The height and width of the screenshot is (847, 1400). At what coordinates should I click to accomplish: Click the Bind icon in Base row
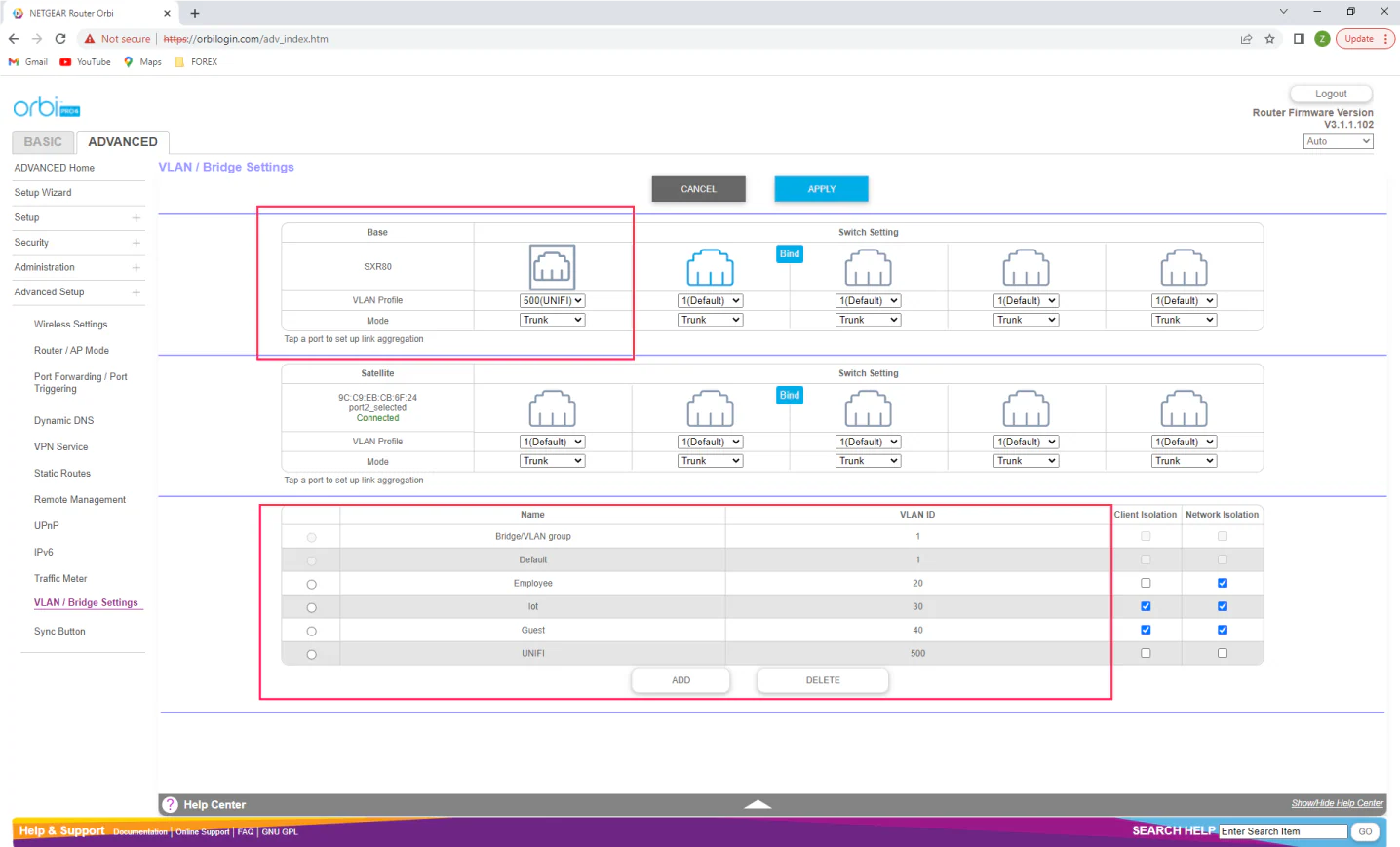click(x=790, y=253)
